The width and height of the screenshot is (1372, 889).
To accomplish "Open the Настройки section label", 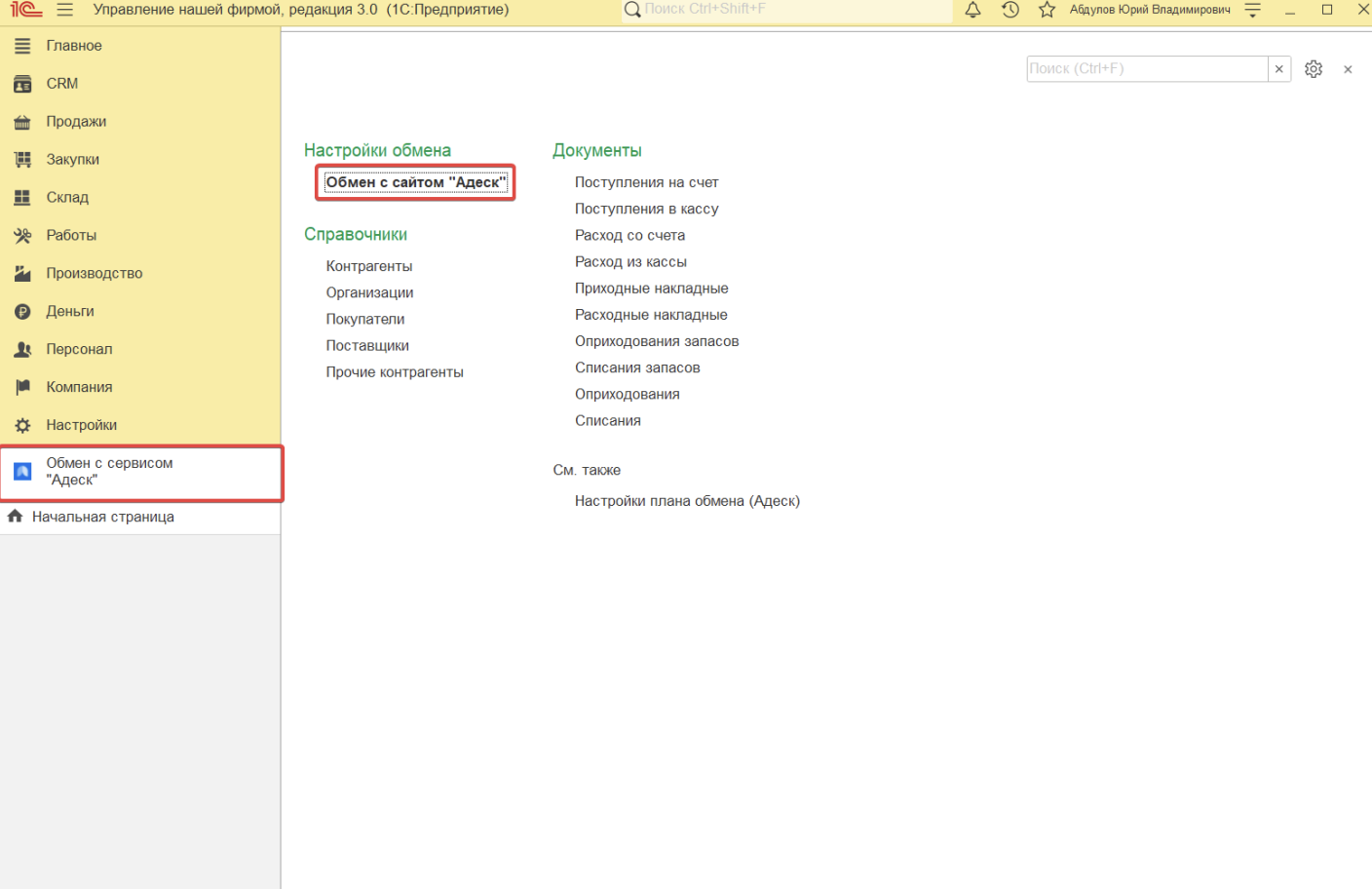I will point(82,426).
